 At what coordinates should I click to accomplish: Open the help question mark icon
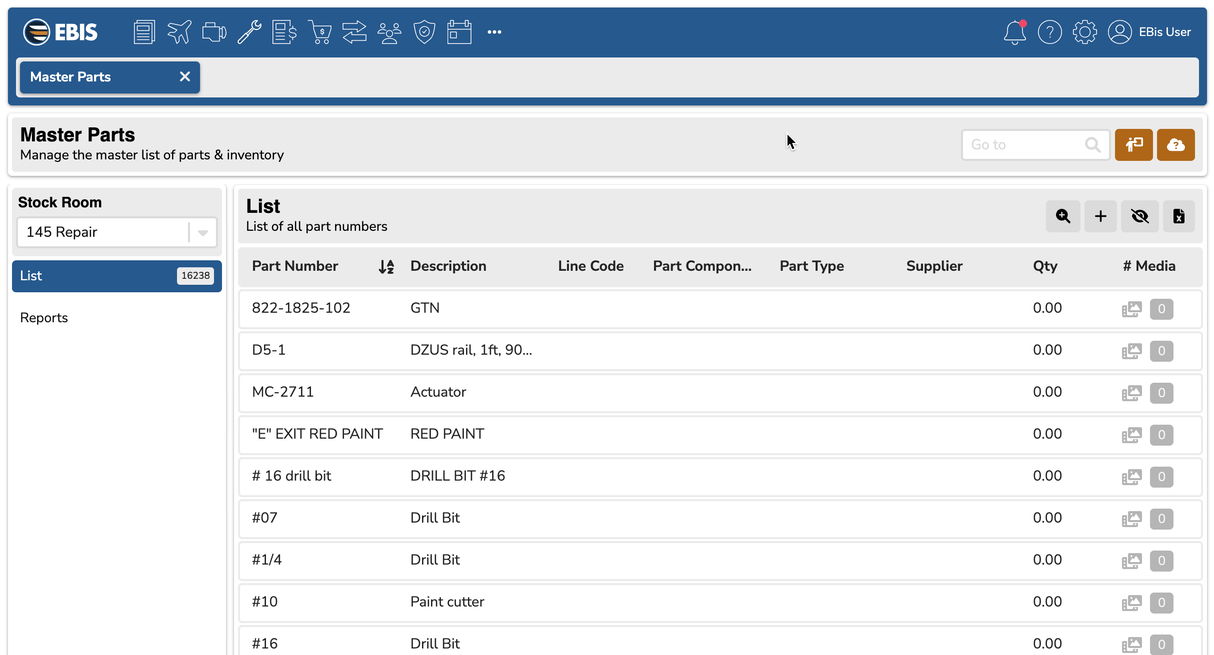[1049, 32]
